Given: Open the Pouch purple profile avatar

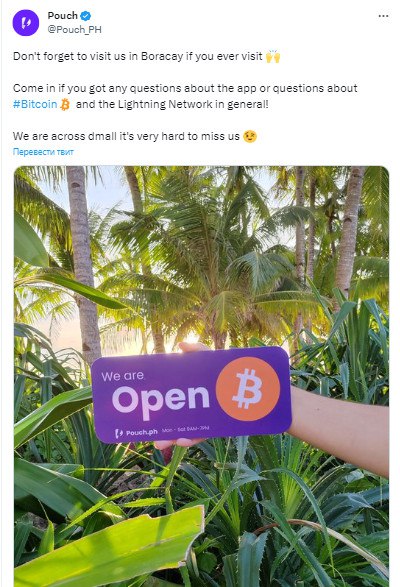Looking at the screenshot, I should [26, 23].
